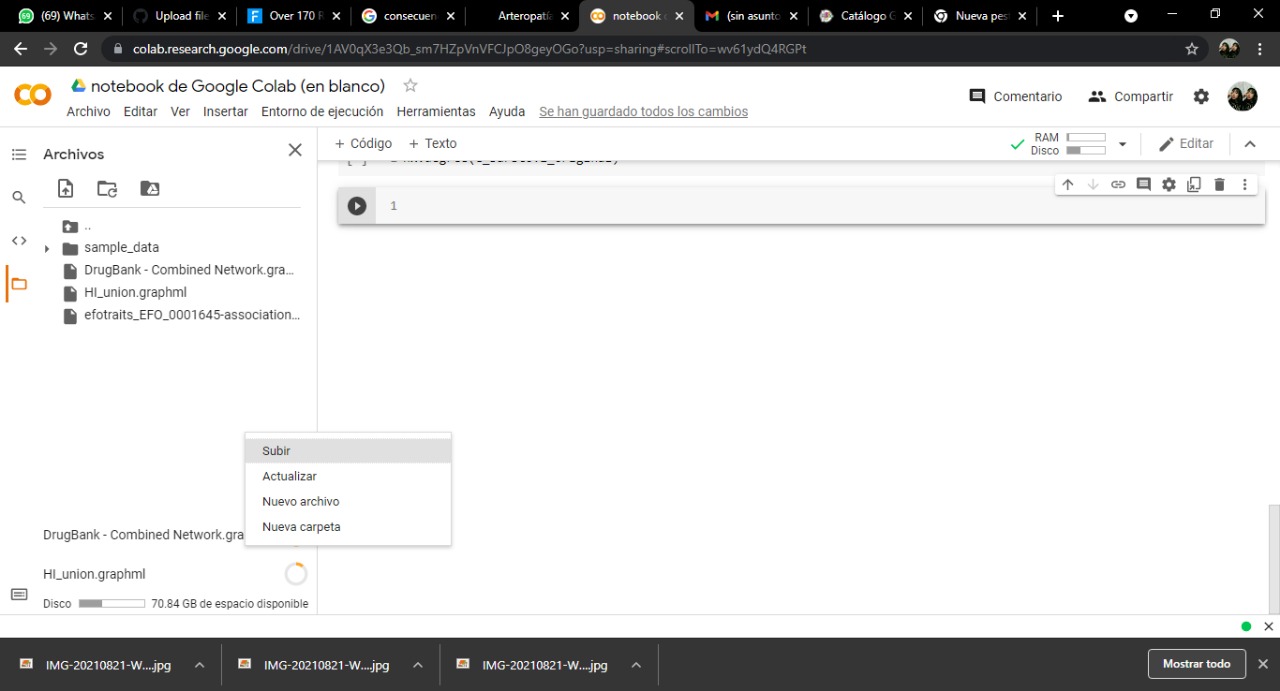The height and width of the screenshot is (691, 1280).
Task: Click the Colab logo
Action: pyautogui.click(x=32, y=95)
